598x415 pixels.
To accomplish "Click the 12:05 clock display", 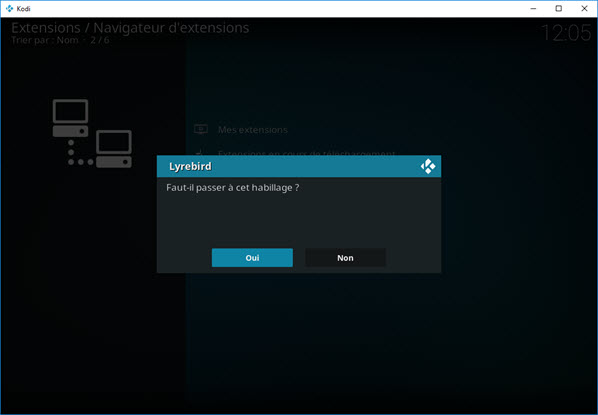I will [566, 33].
